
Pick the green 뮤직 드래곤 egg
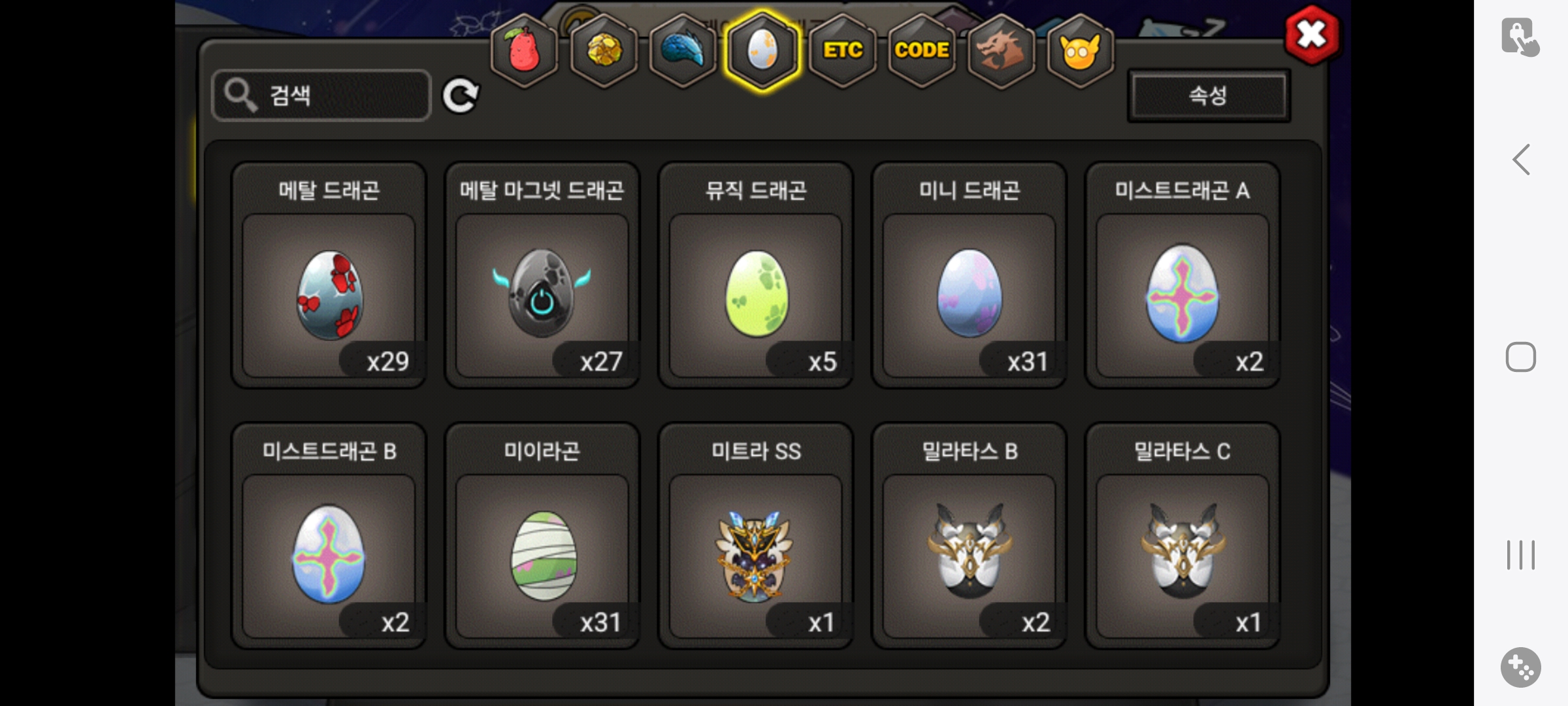(x=756, y=275)
